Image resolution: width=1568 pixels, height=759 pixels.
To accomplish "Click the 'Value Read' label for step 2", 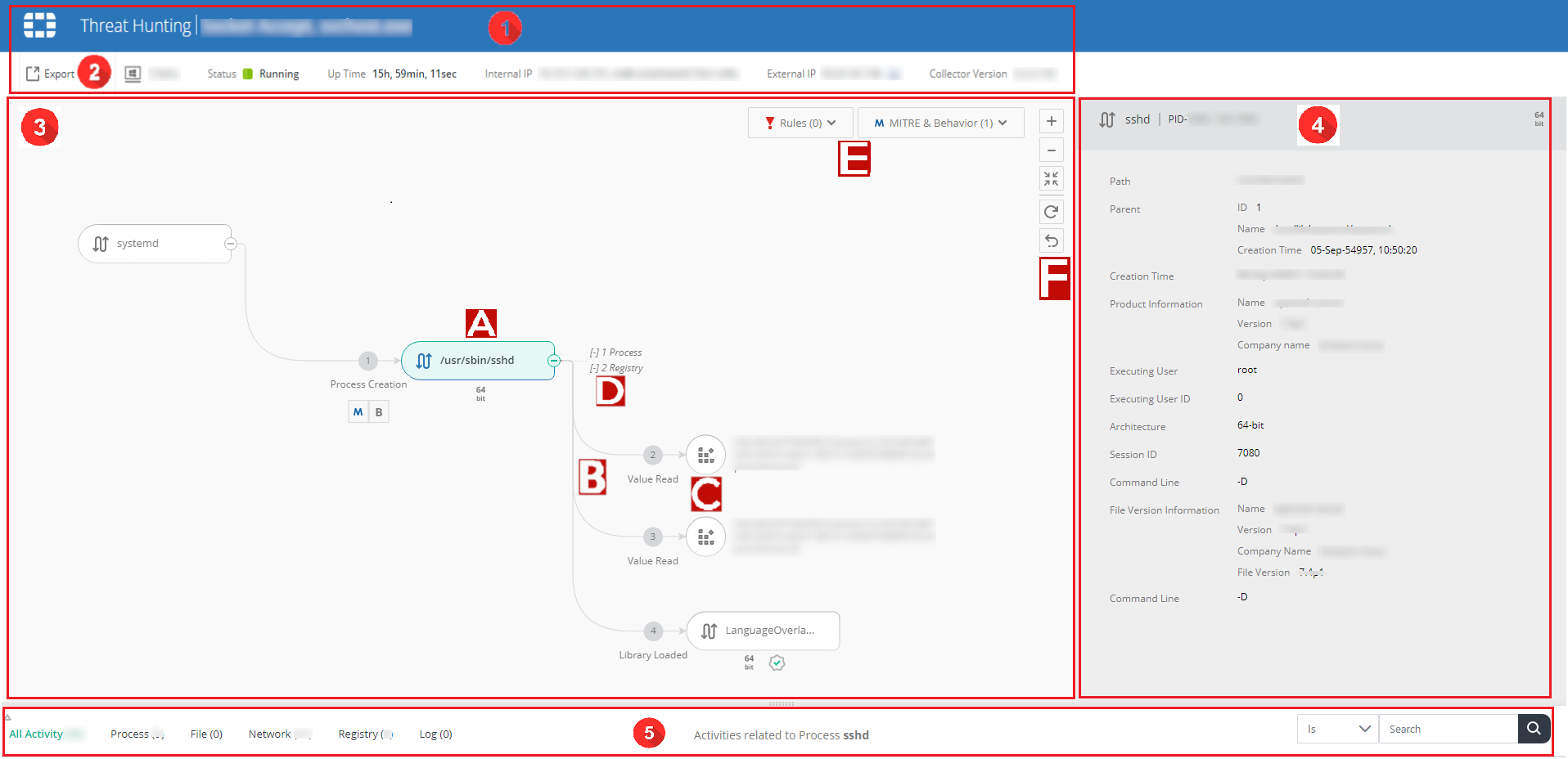I will [x=653, y=479].
